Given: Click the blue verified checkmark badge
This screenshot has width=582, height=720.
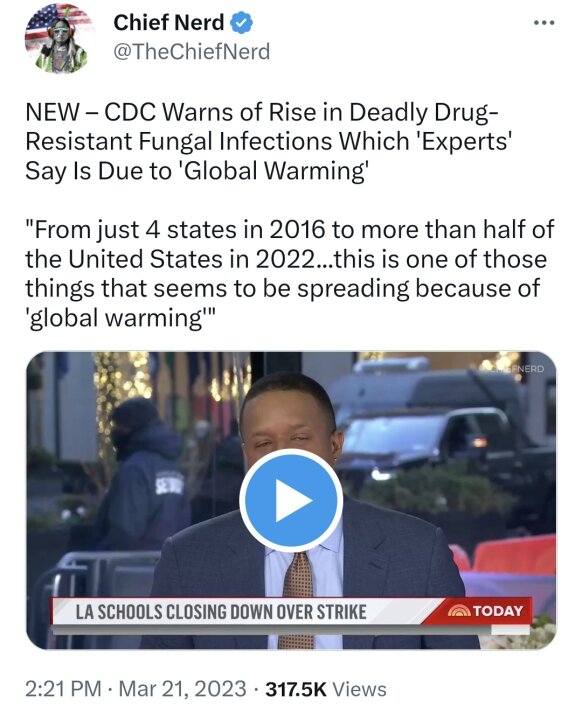Looking at the screenshot, I should pyautogui.click(x=242, y=23).
